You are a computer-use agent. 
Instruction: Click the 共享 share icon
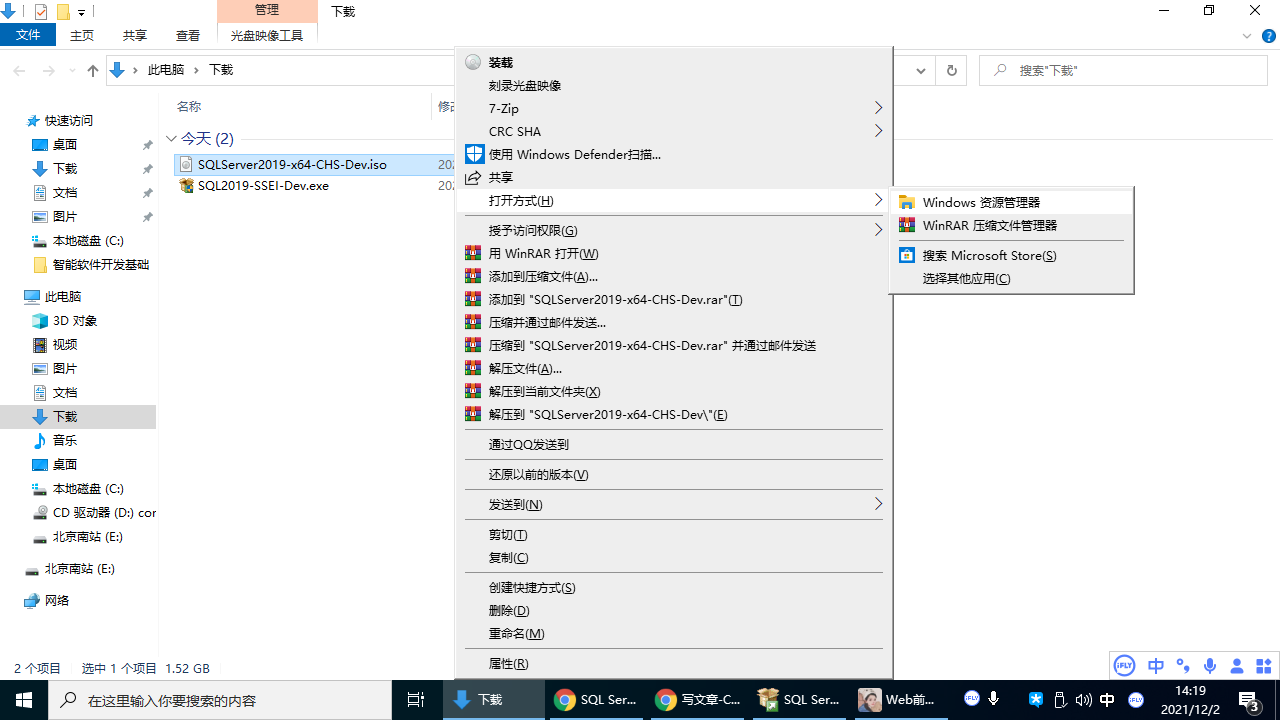pyautogui.click(x=473, y=177)
